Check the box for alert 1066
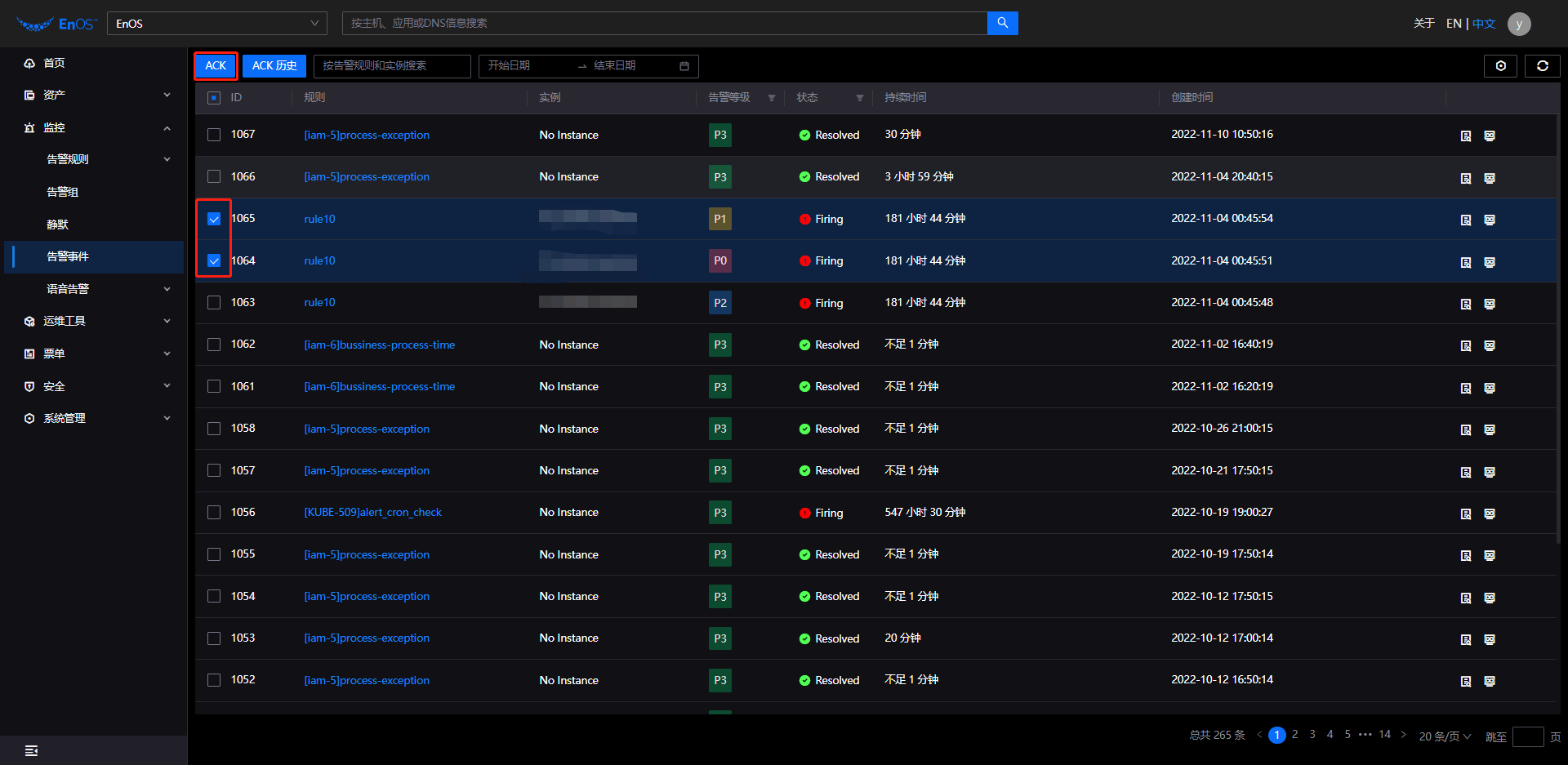 [214, 176]
